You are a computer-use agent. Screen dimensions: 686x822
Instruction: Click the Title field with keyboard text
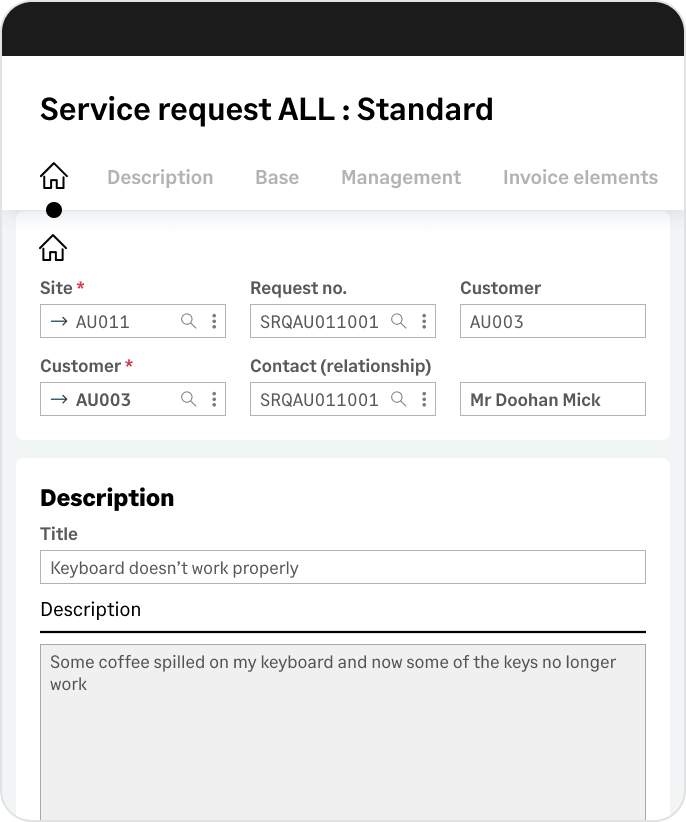pyautogui.click(x=343, y=567)
